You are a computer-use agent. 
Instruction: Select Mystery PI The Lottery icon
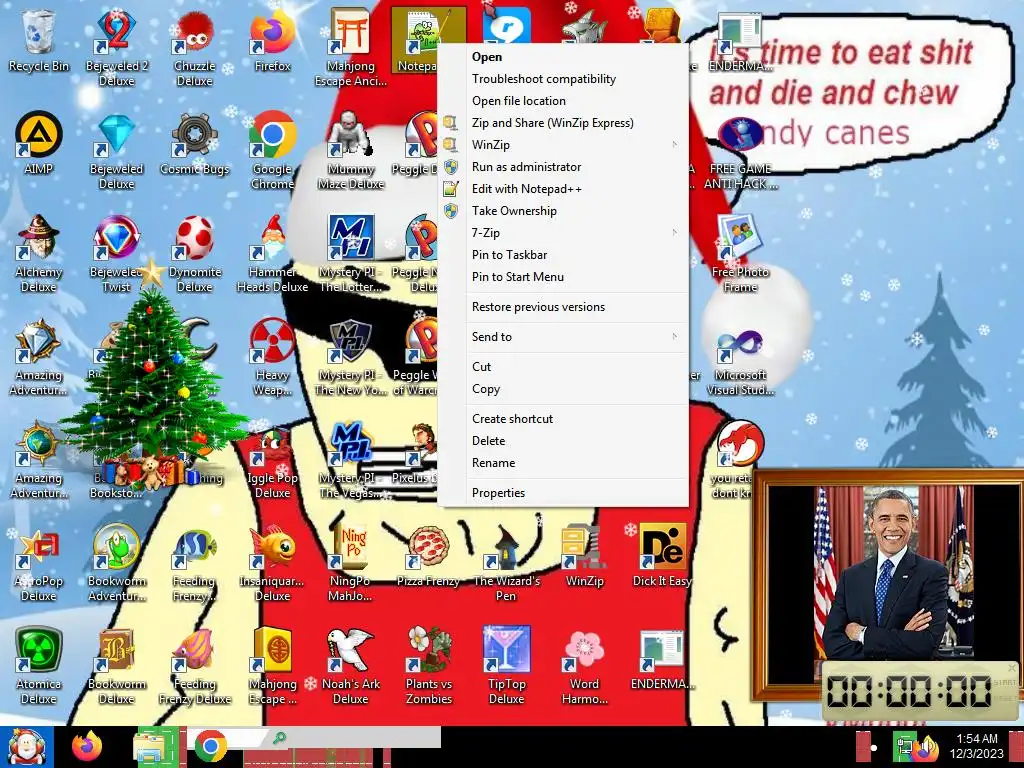pyautogui.click(x=351, y=253)
